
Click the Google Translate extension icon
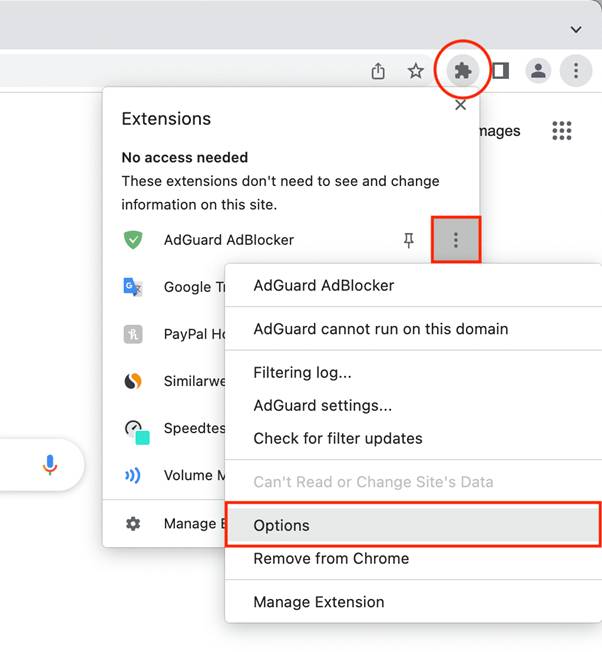click(x=133, y=287)
